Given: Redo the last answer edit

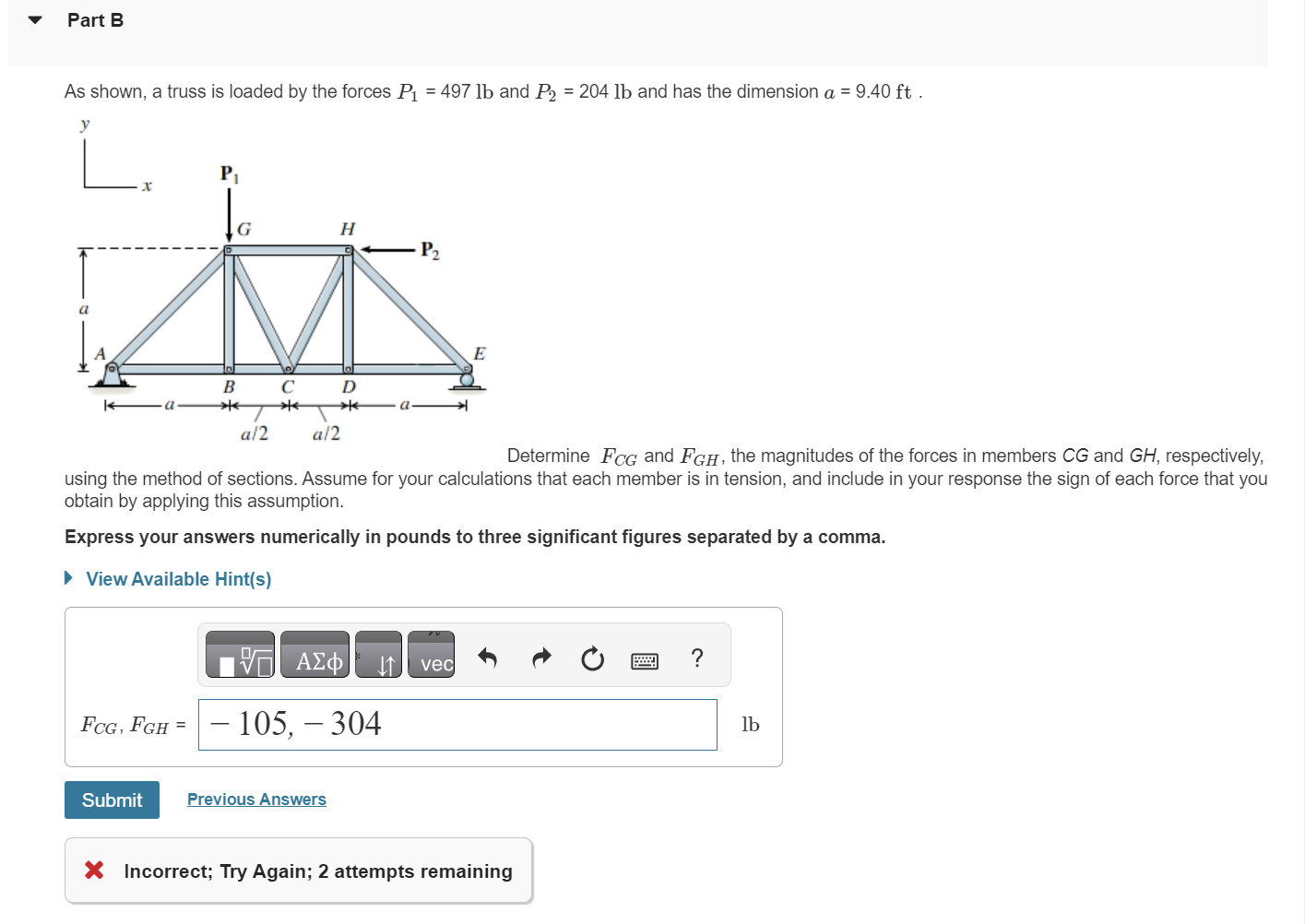Looking at the screenshot, I should (x=541, y=658).
